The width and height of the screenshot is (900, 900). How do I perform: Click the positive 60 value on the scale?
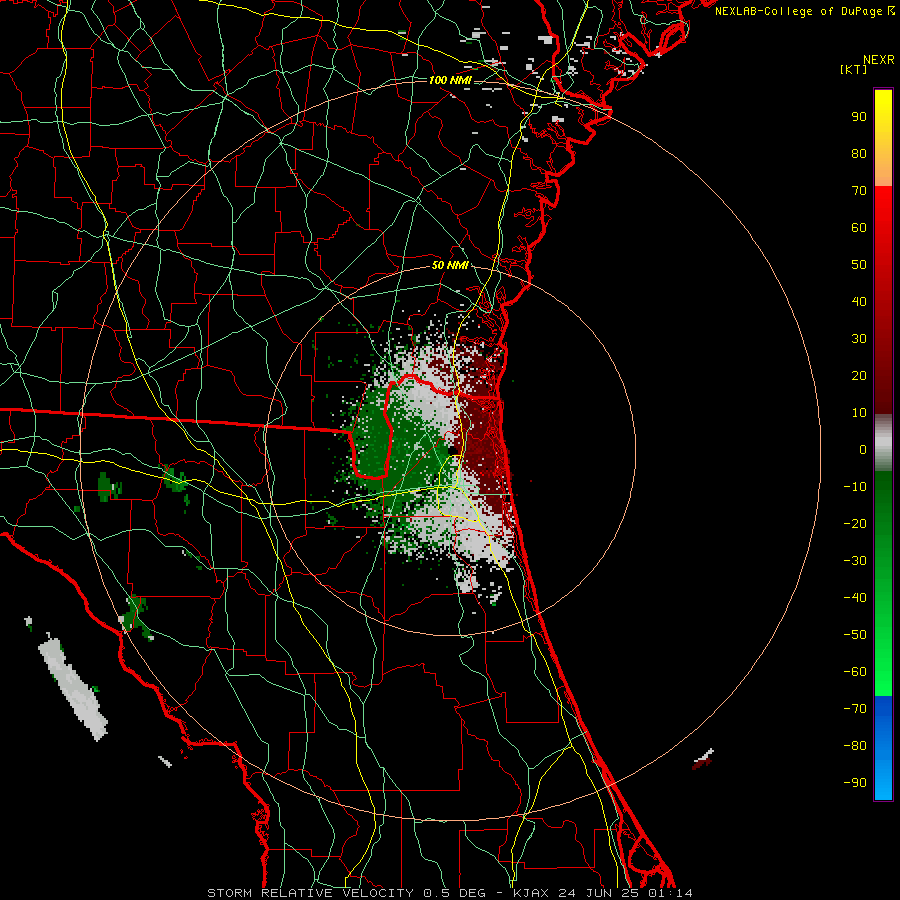click(x=859, y=227)
